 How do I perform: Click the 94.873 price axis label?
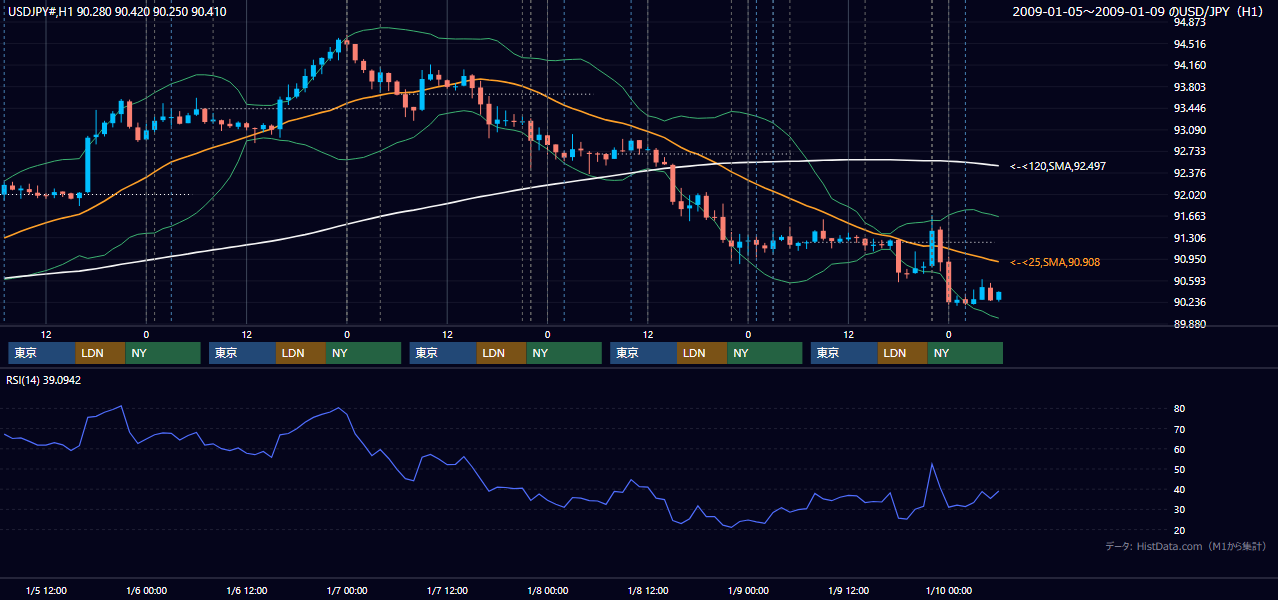1192,22
